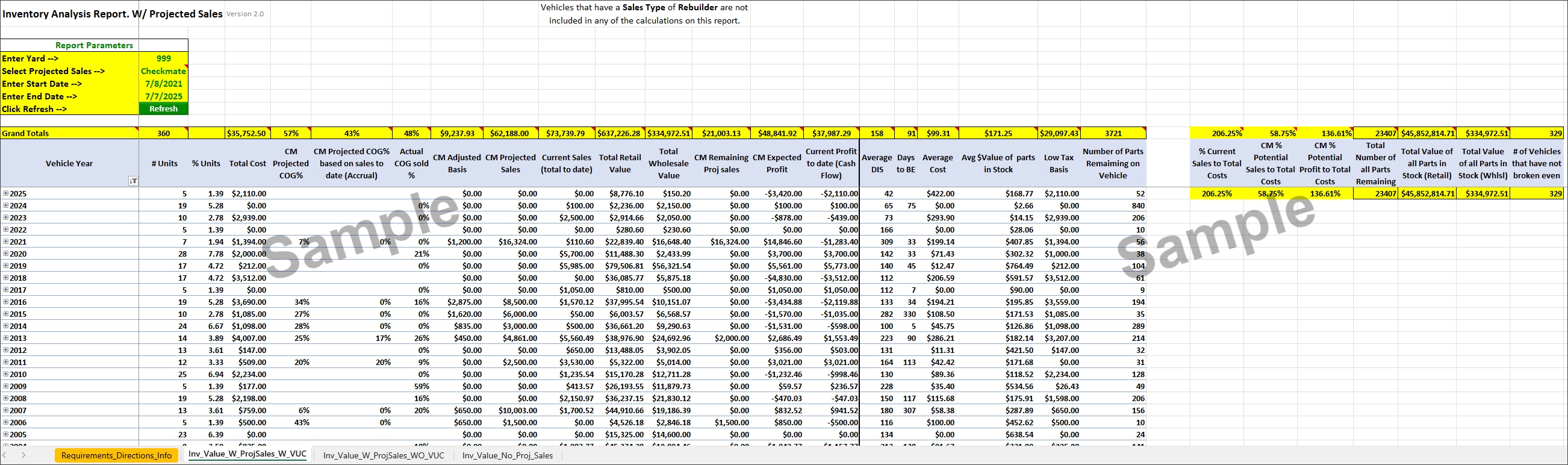Expand the 2025 vehicle year row

(5, 193)
